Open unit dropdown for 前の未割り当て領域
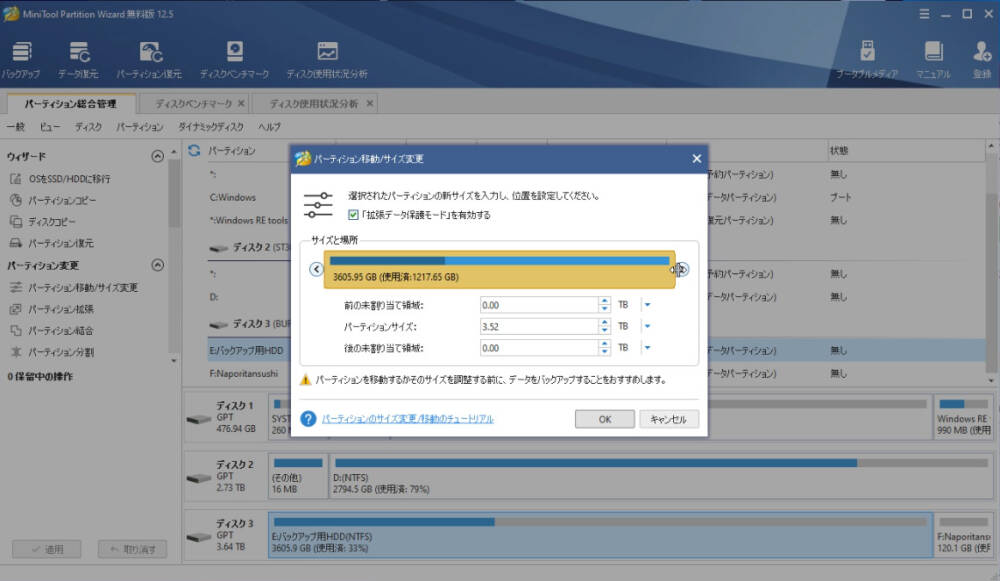Screen dimensions: 1000x581 (x=647, y=305)
